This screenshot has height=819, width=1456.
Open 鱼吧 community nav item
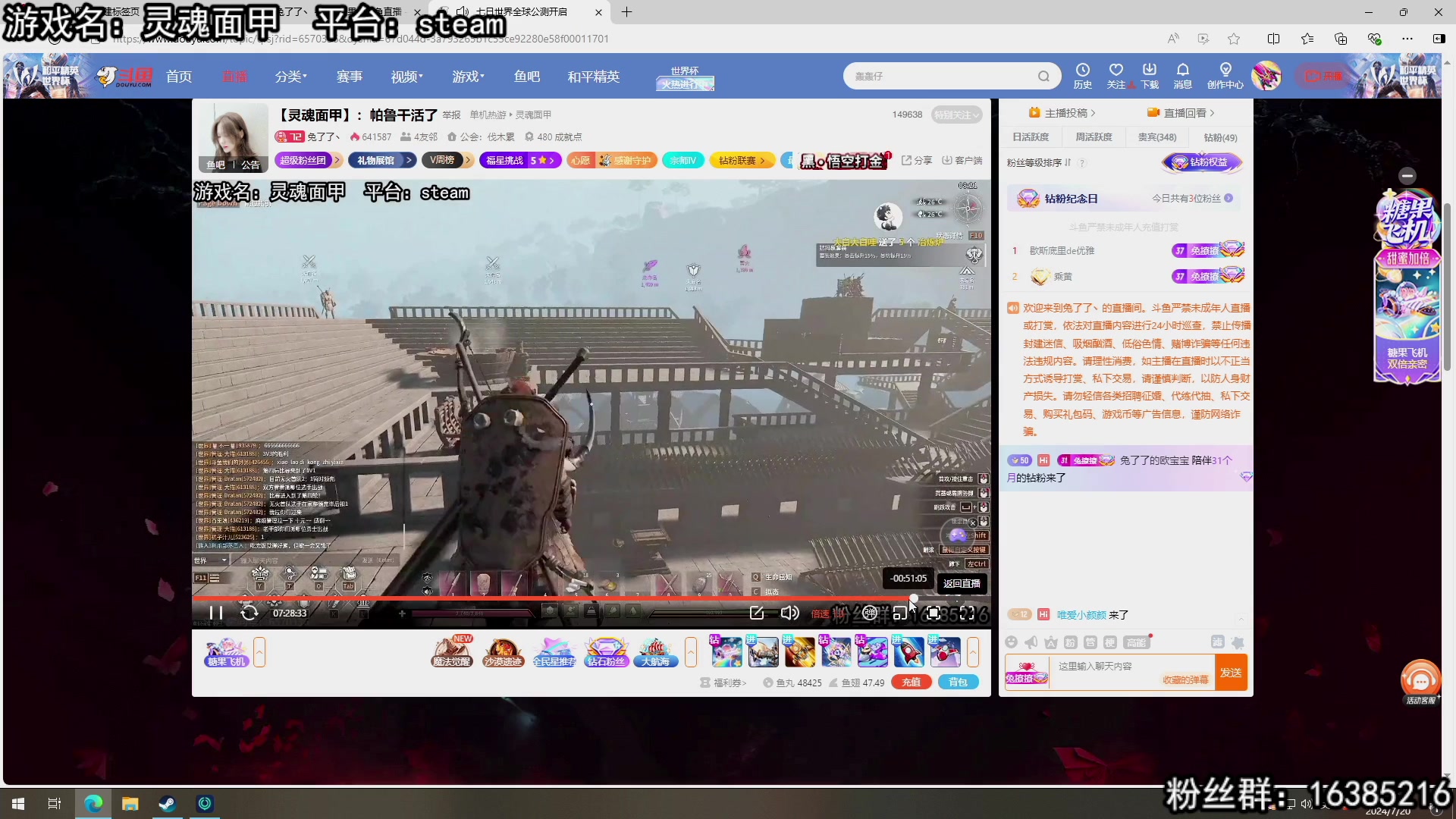point(527,76)
